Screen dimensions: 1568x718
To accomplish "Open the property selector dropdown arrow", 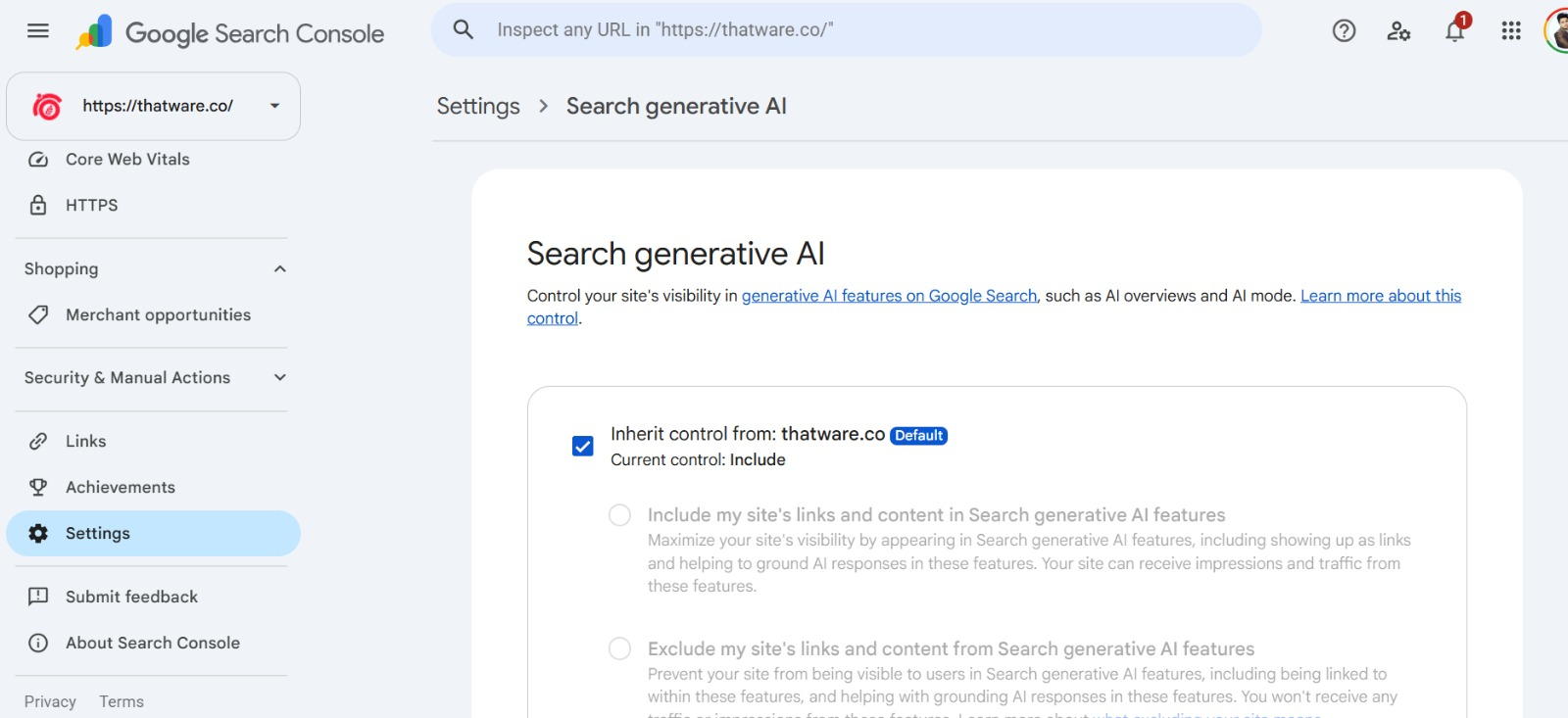I will point(275,106).
